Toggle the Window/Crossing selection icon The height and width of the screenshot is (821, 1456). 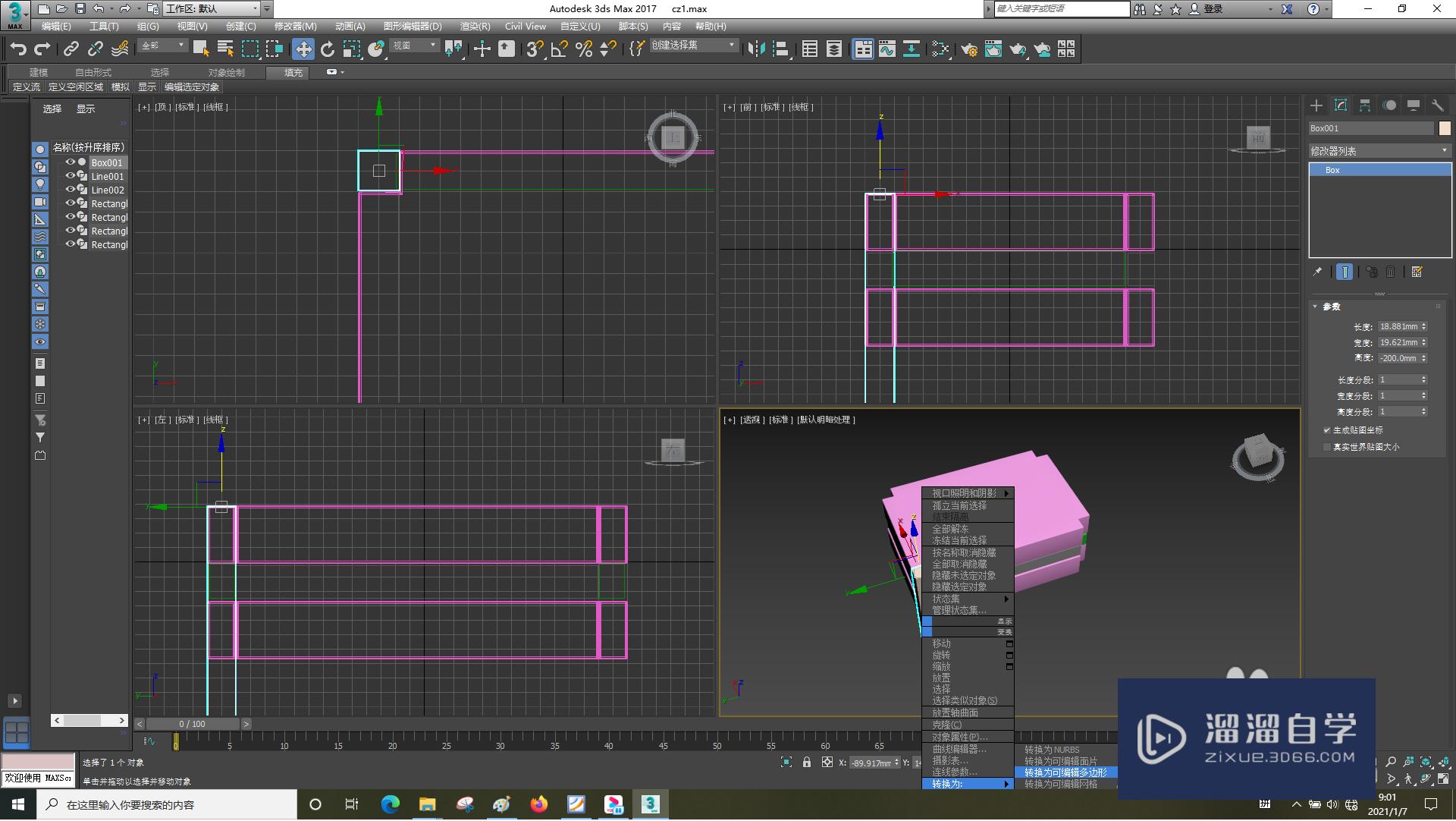click(274, 49)
